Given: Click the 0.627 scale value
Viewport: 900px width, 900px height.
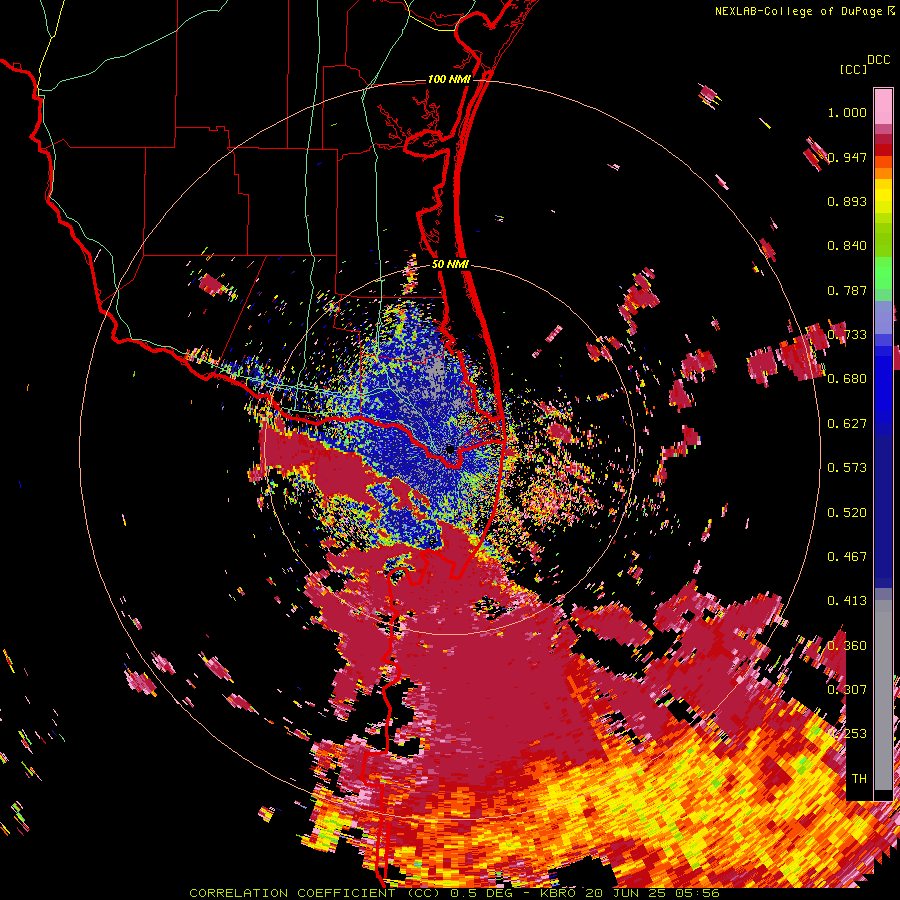Looking at the screenshot, I should tap(847, 424).
